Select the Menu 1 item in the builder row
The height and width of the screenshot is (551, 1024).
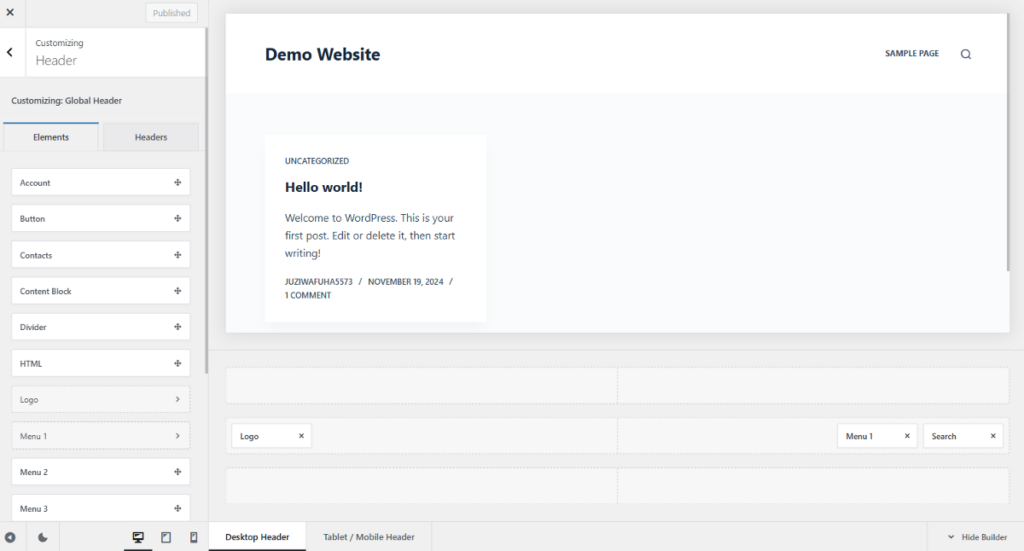coord(877,436)
